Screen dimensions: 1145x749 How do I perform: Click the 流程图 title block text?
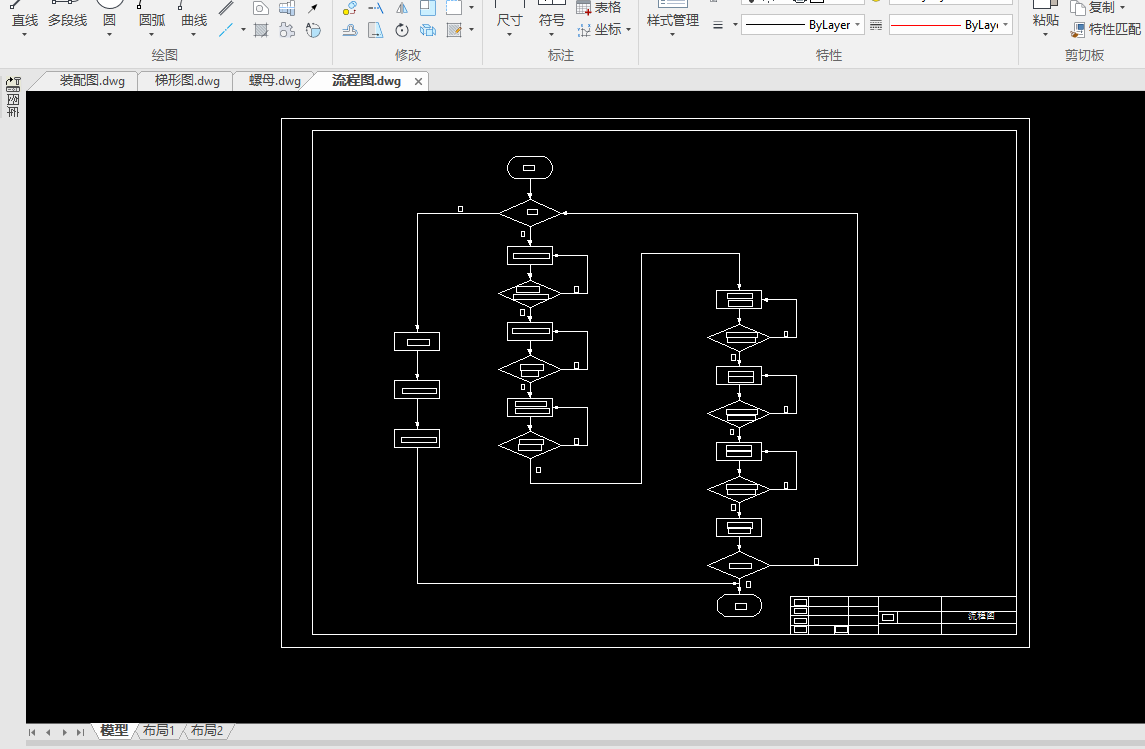click(981, 616)
